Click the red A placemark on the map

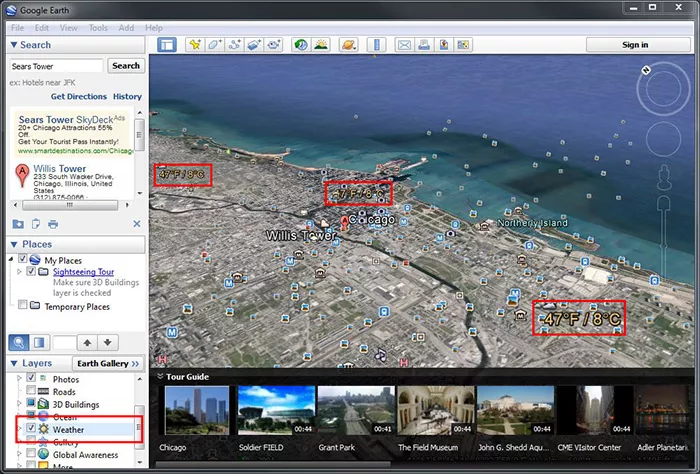click(344, 223)
